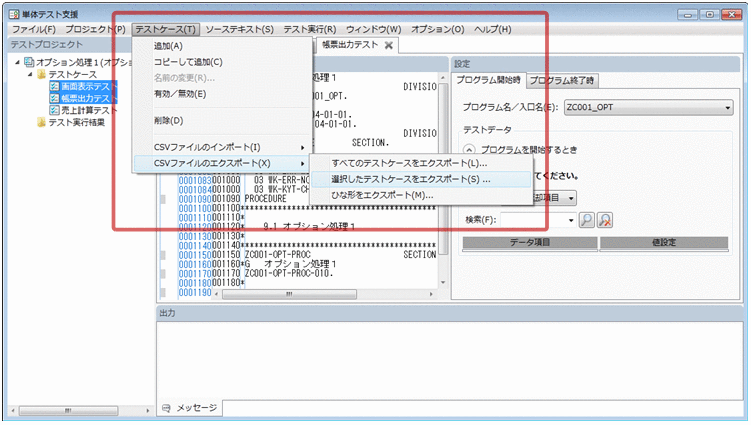Select 削除(D) menu entry
Image resolution: width=751 pixels, height=425 pixels.
[222, 121]
